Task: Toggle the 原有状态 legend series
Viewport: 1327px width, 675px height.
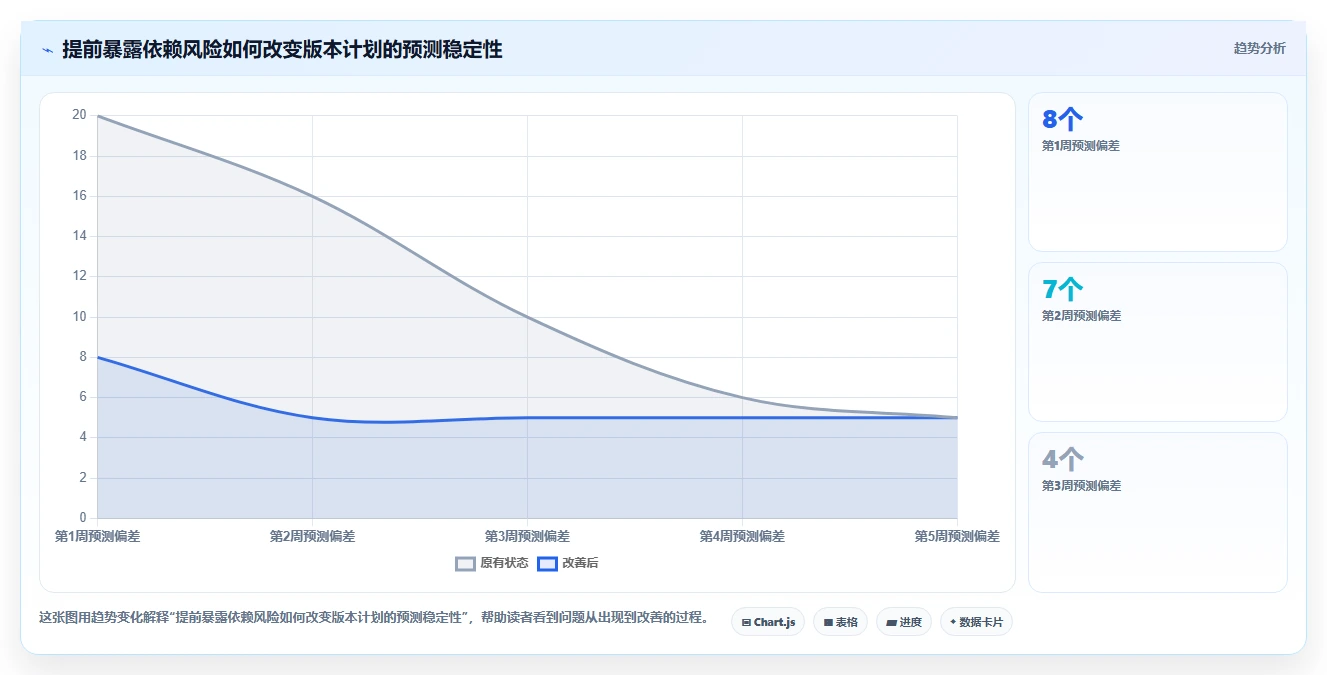Action: (x=492, y=563)
